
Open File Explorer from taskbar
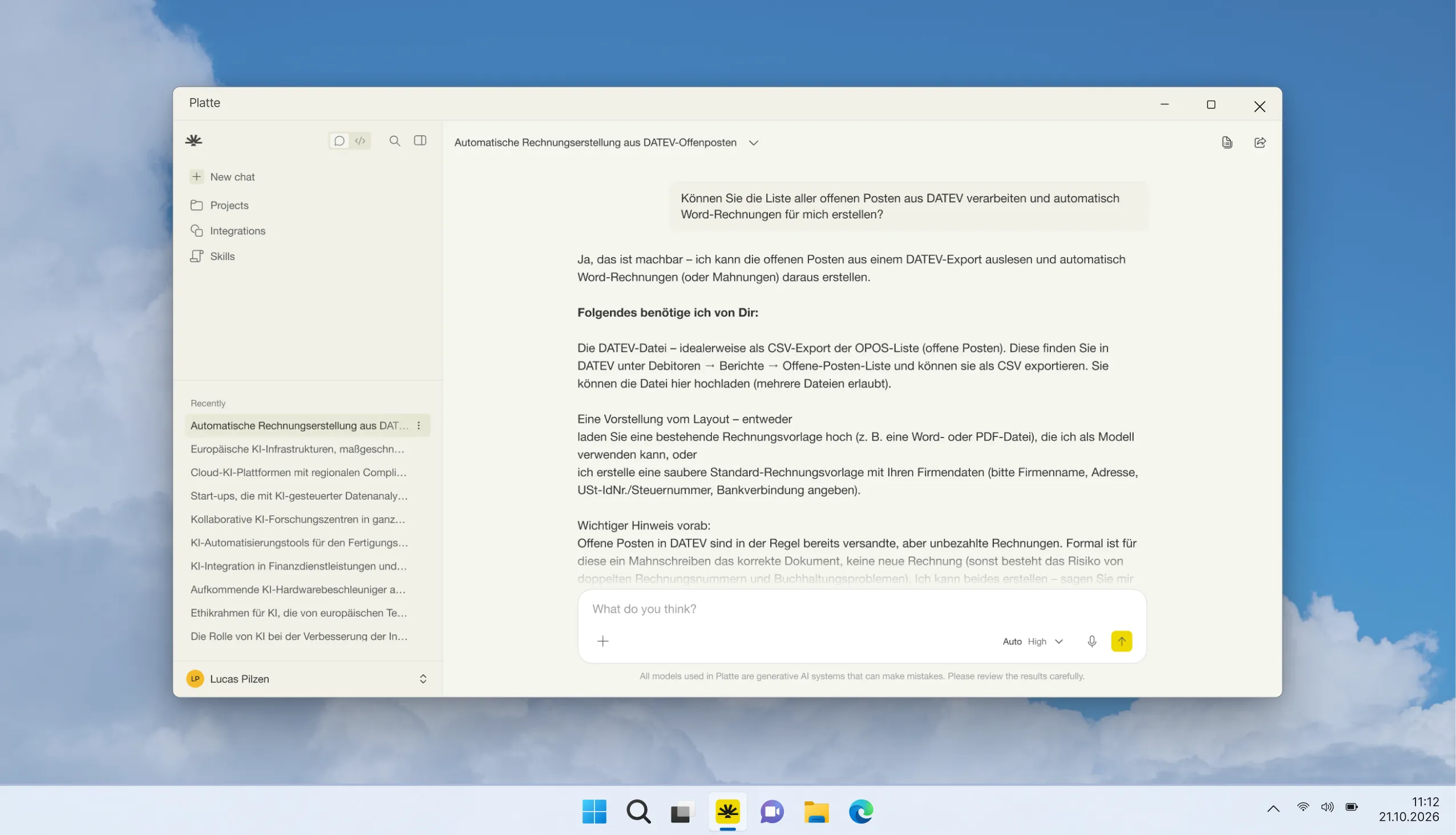(816, 812)
